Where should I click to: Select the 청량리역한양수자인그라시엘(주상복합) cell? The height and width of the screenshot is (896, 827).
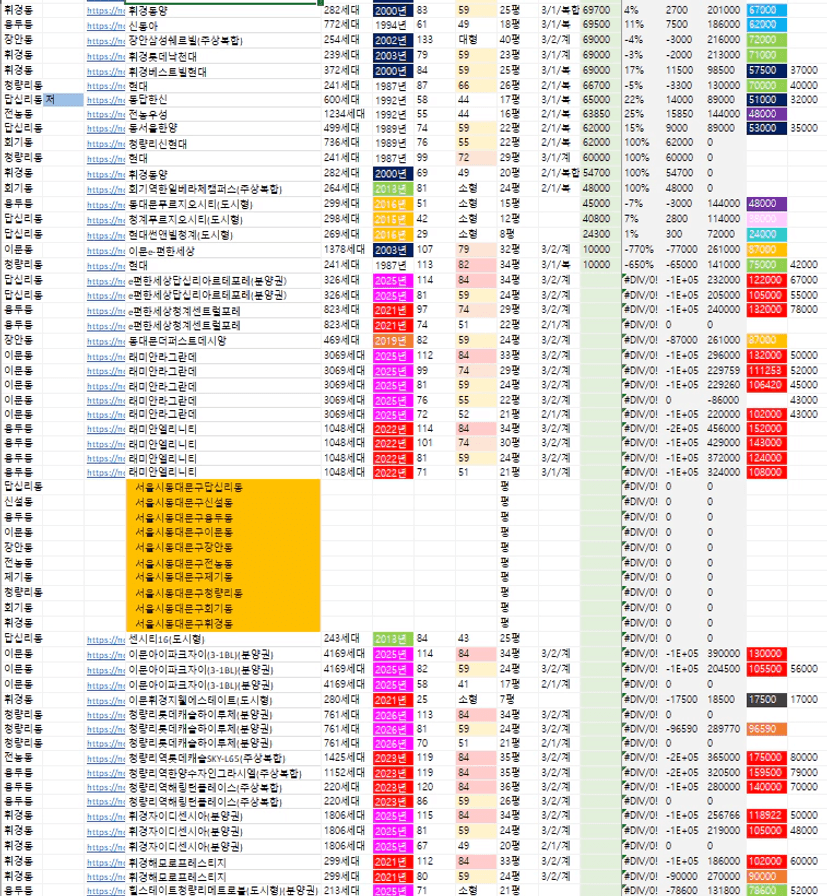[223, 773]
